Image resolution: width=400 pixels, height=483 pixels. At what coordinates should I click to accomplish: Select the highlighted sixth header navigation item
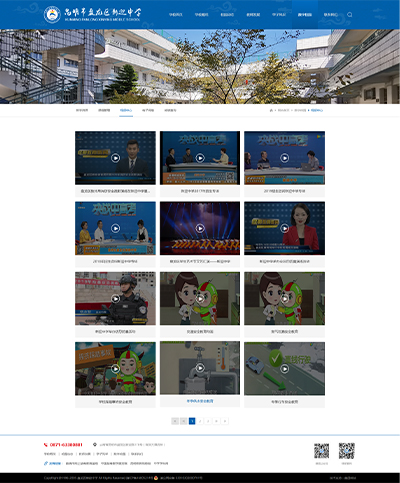pos(305,15)
